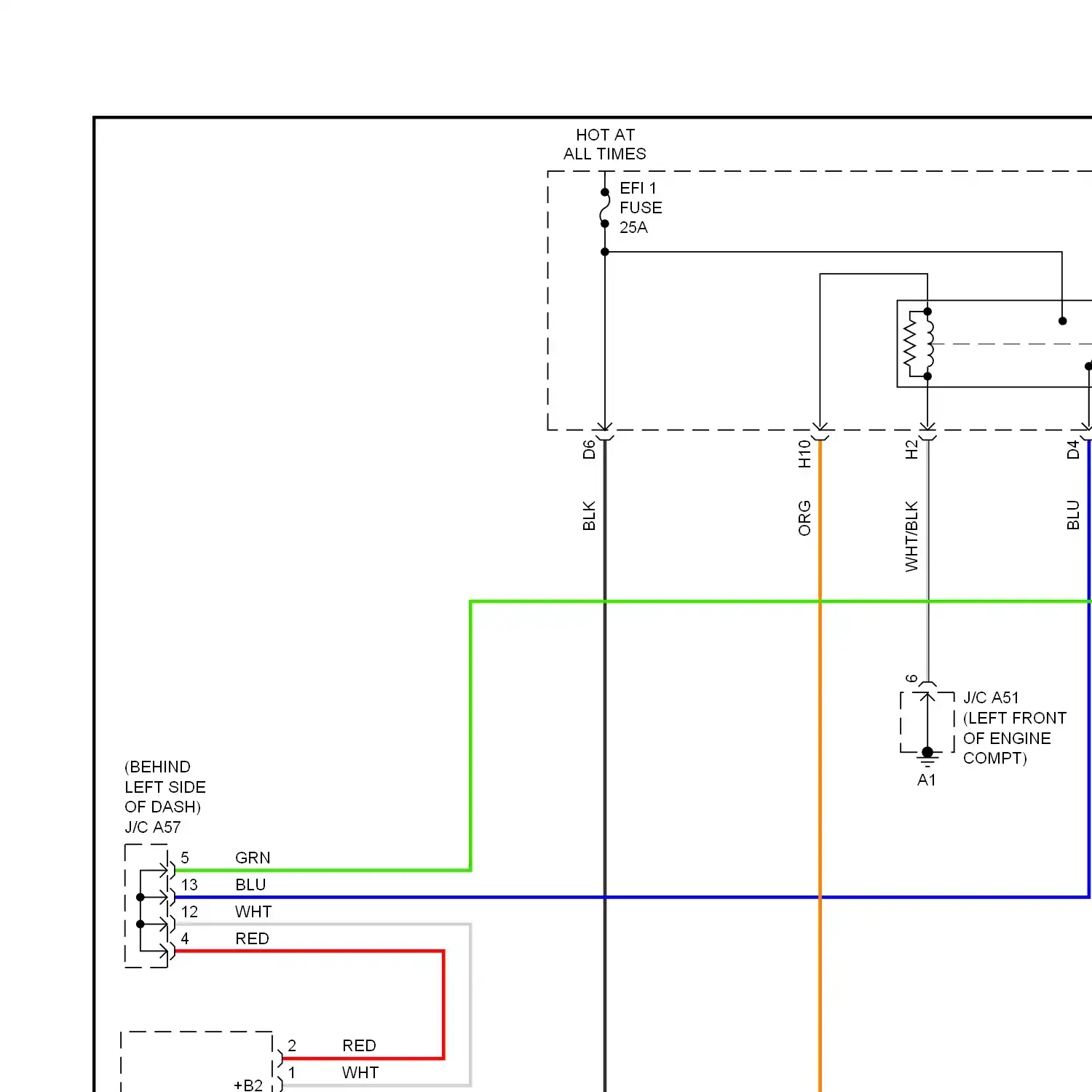
Task: Click the J/C A57 label
Action: pos(153,827)
